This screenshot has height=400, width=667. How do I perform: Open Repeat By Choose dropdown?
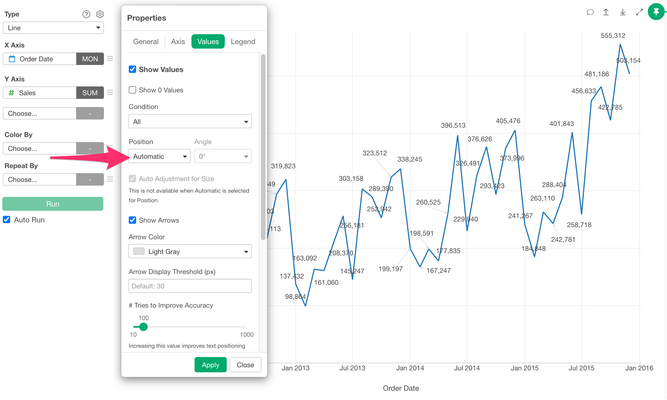pyautogui.click(x=40, y=179)
